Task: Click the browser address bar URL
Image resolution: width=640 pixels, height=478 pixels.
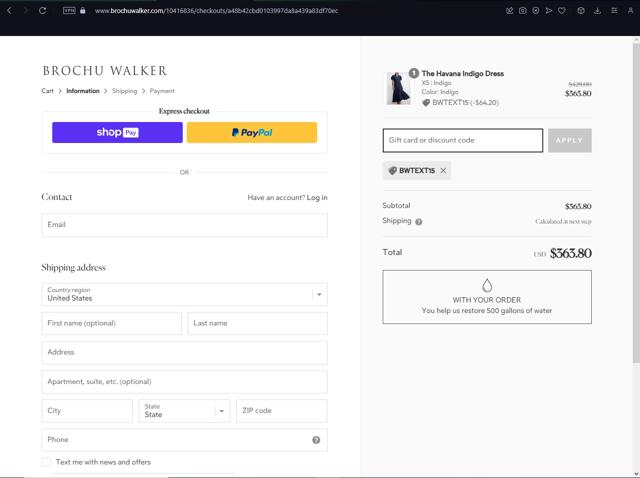Action: pyautogui.click(x=216, y=11)
